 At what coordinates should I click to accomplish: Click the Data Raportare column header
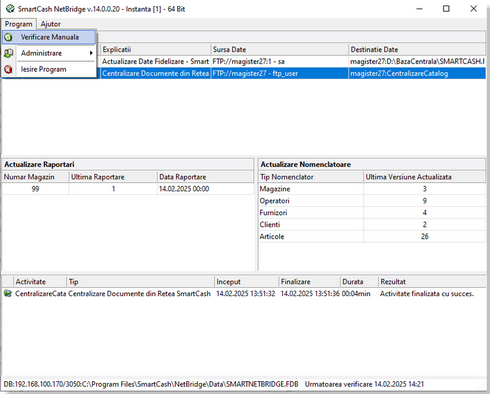point(205,177)
